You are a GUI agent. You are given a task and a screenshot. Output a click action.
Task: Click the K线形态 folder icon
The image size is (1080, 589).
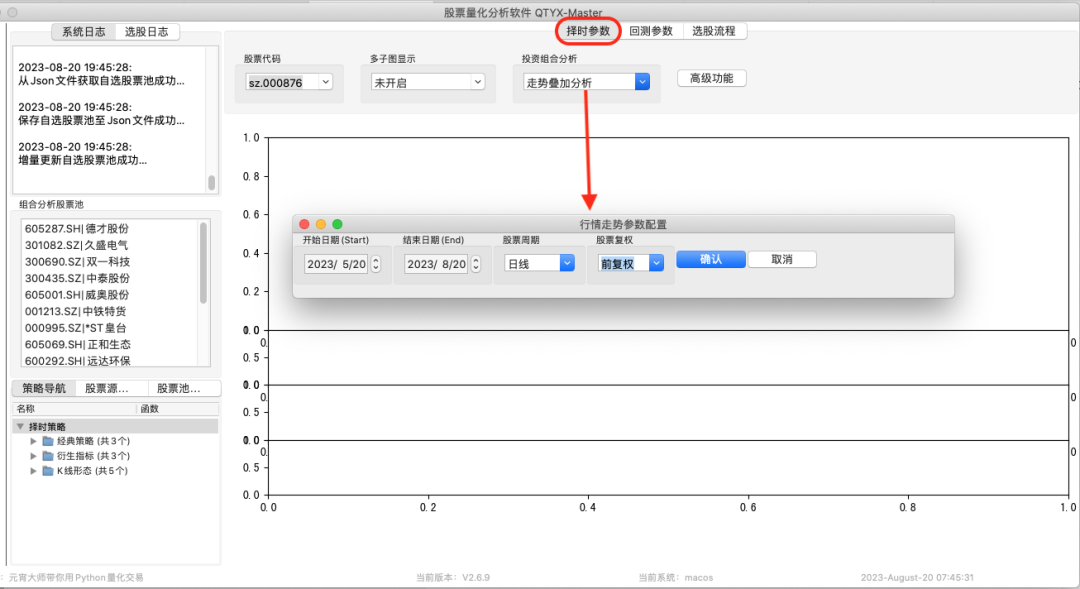48,471
